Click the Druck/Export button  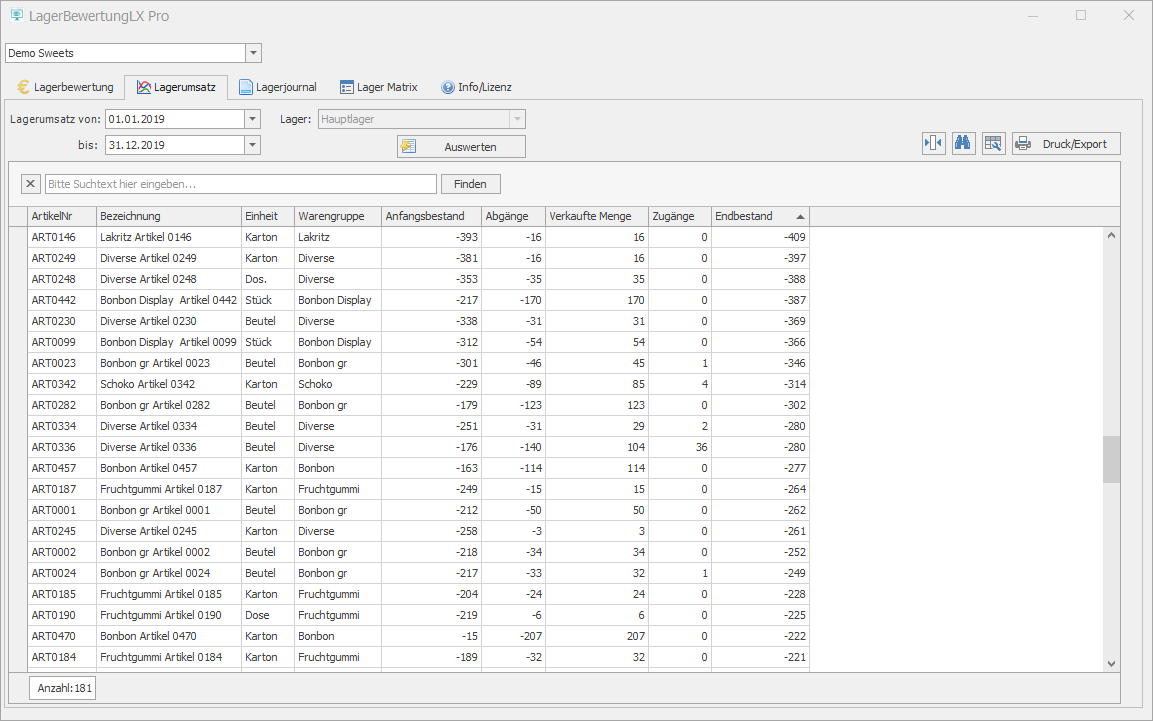[x=1065, y=143]
